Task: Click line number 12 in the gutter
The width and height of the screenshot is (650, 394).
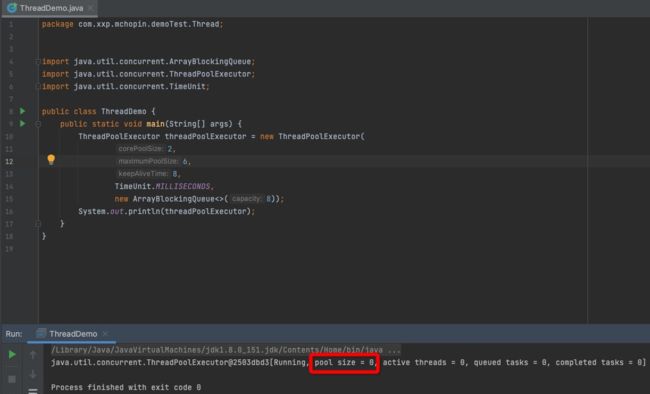Action: [x=9, y=161]
